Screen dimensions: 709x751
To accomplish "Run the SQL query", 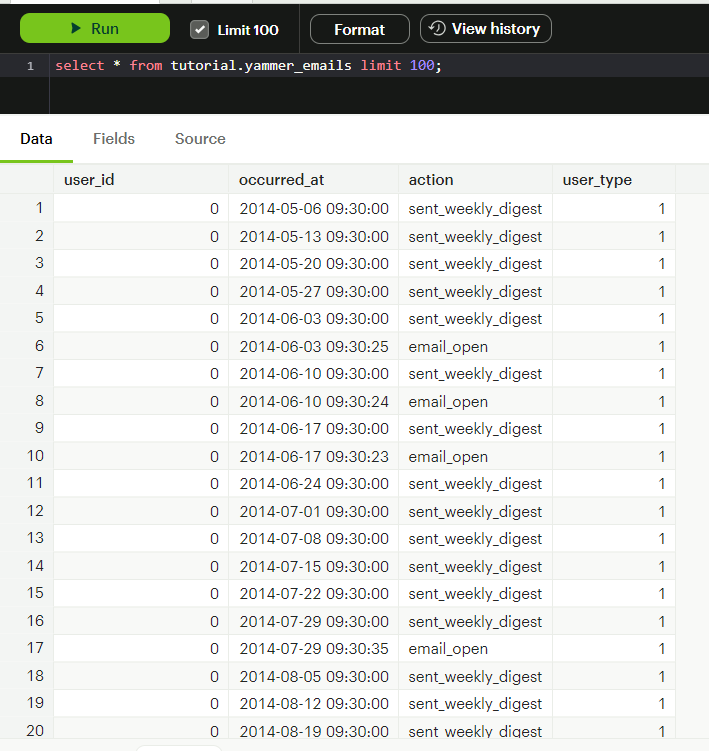I will click(95, 28).
